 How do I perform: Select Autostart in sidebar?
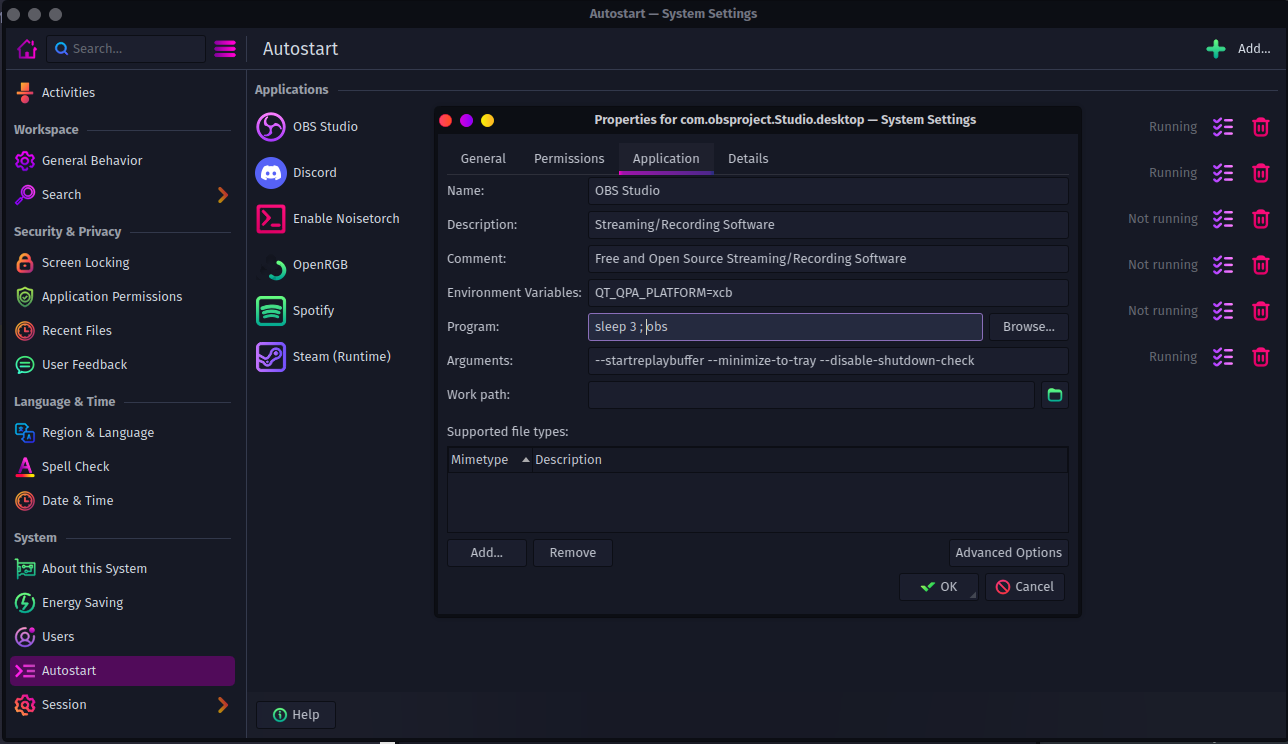pyautogui.click(x=122, y=671)
